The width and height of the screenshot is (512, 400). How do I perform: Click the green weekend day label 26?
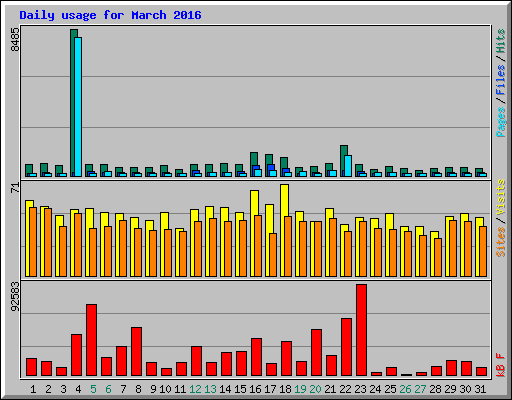click(405, 389)
